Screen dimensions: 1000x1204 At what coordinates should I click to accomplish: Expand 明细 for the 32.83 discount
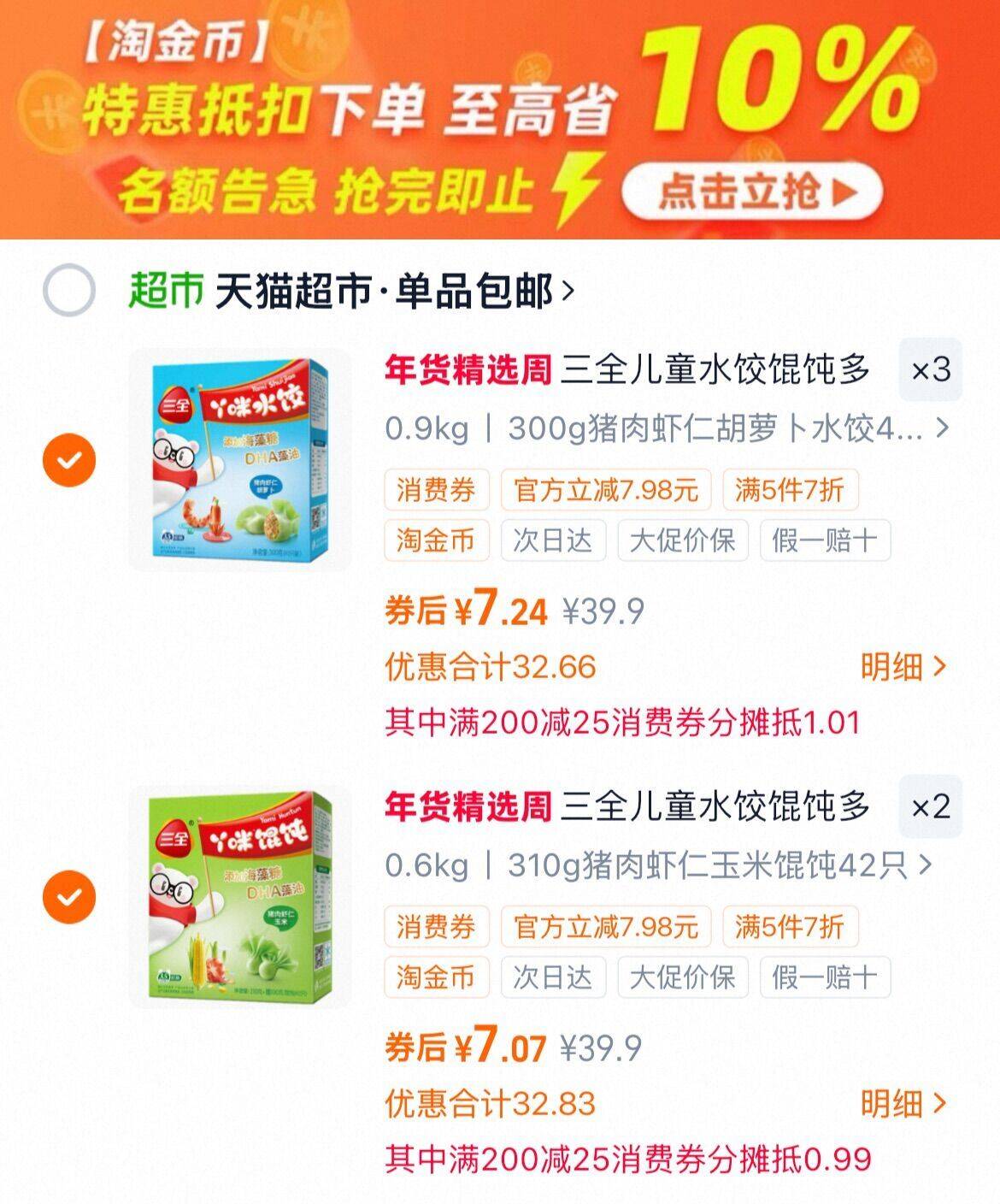pos(904,1104)
